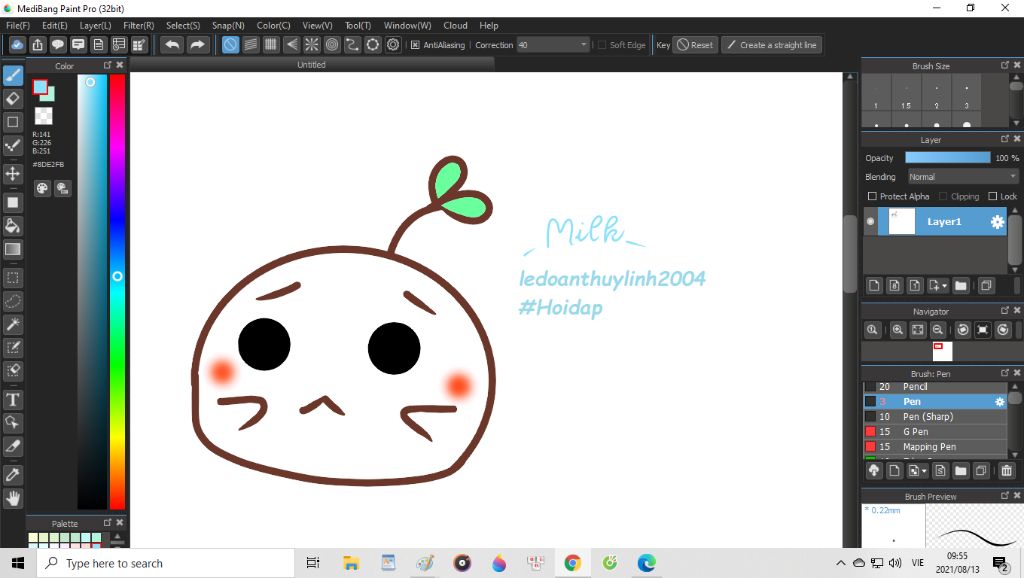Toggle the Soft Edge checkbox
Screen dimensions: 1024x578
point(602,45)
